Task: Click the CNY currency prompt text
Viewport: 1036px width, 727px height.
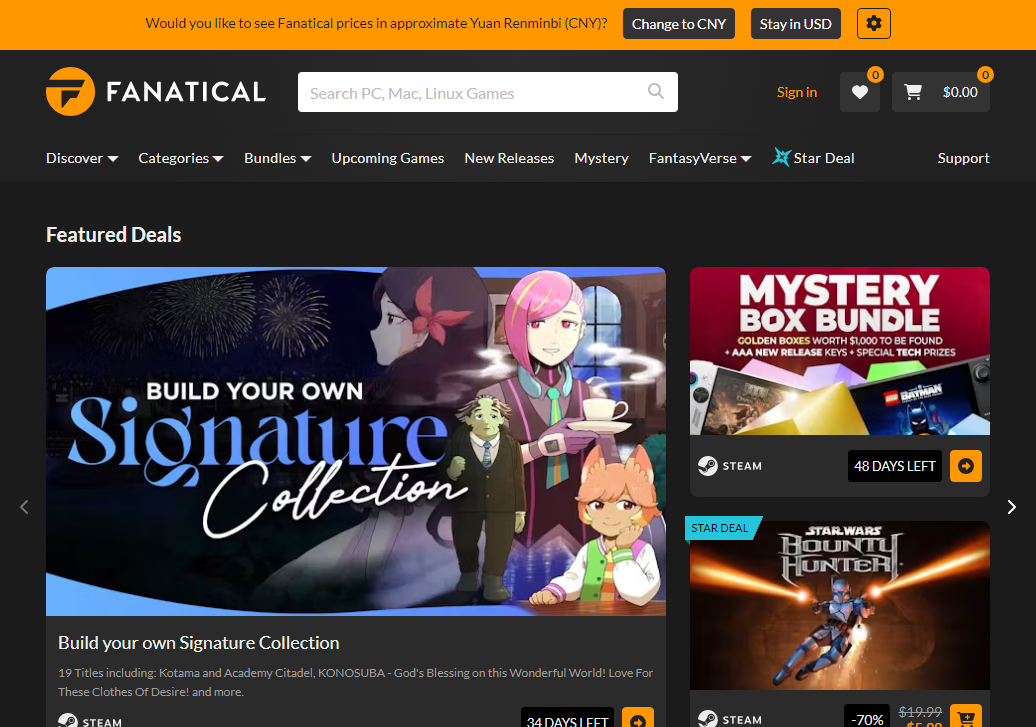Action: click(377, 24)
